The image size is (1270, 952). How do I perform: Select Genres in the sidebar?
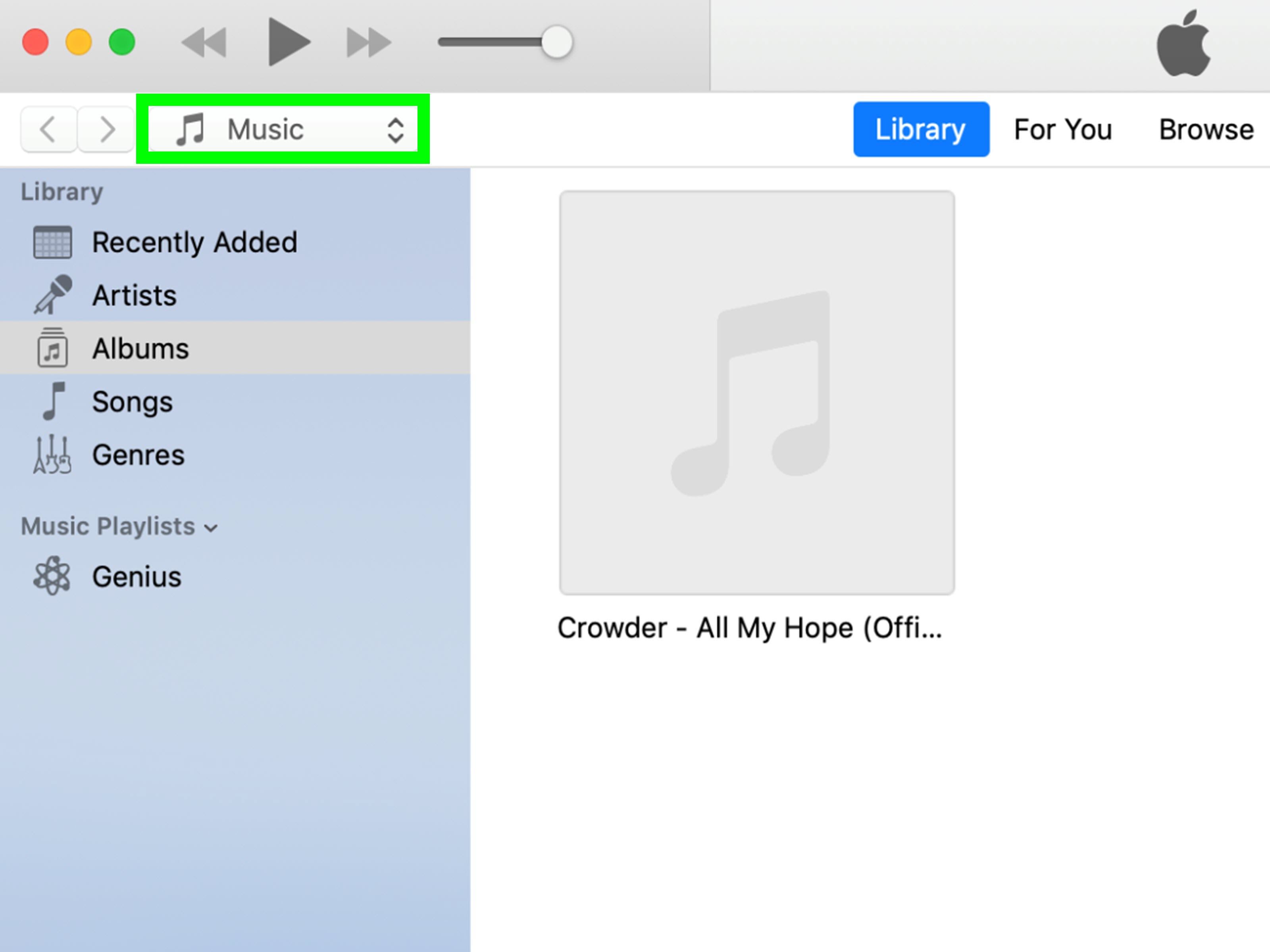point(235,455)
